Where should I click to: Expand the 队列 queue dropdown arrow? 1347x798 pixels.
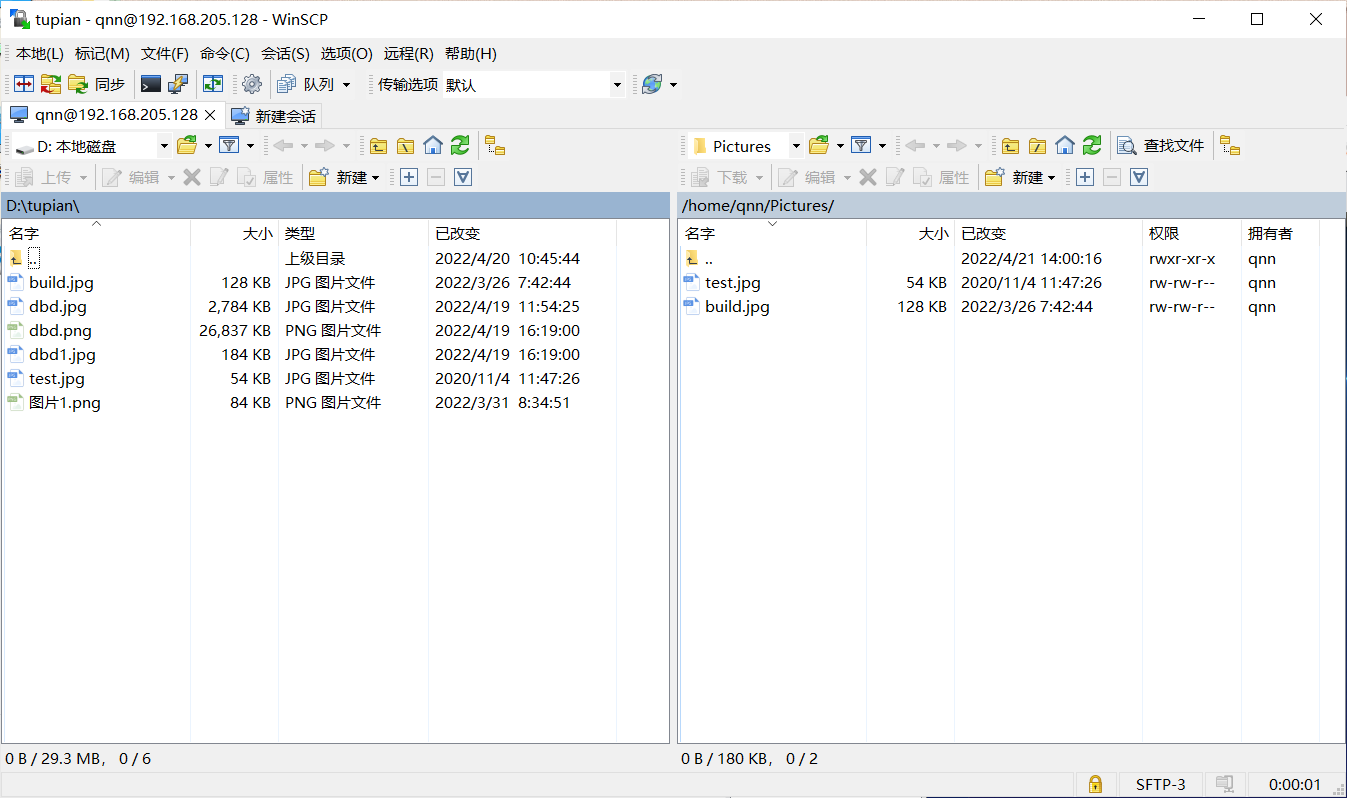click(347, 85)
